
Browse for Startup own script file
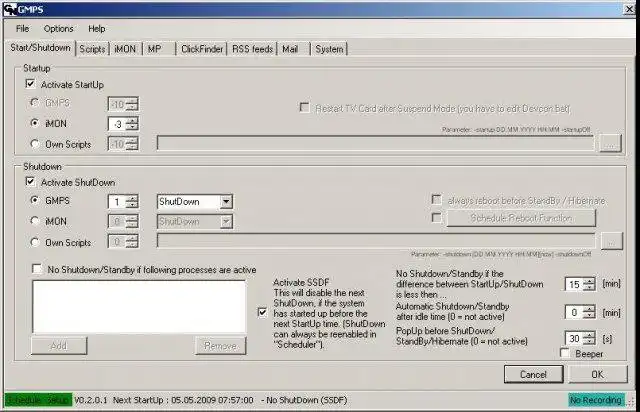[610, 144]
